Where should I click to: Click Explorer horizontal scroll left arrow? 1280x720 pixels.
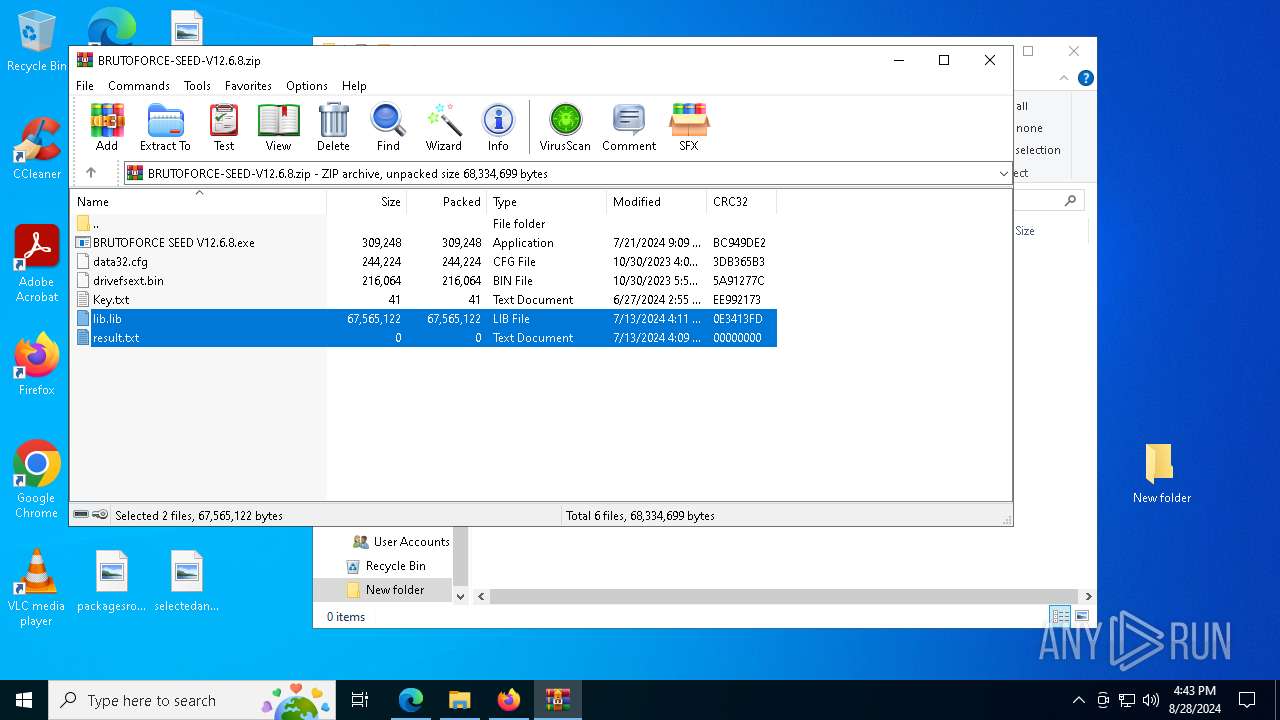click(x=481, y=597)
